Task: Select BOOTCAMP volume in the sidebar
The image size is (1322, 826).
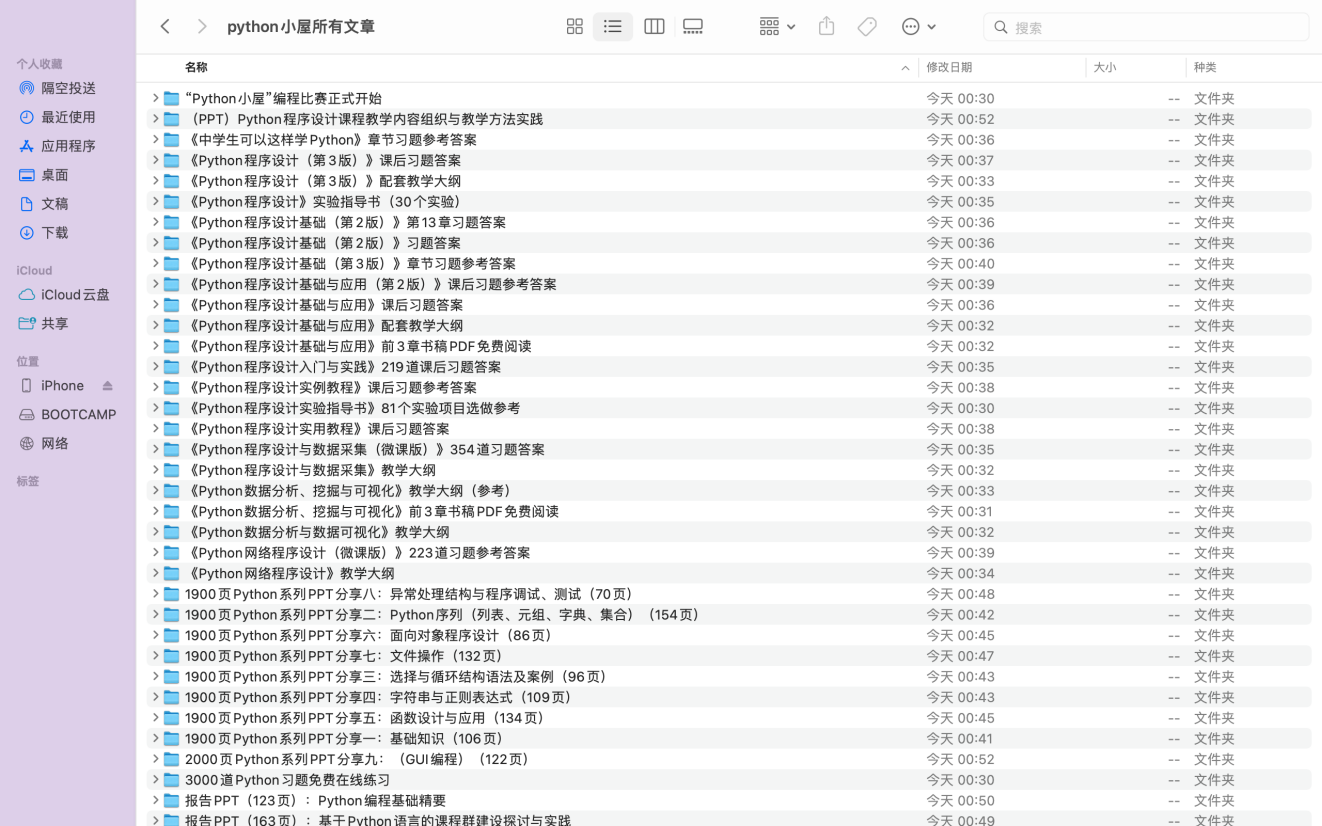Action: [x=68, y=415]
